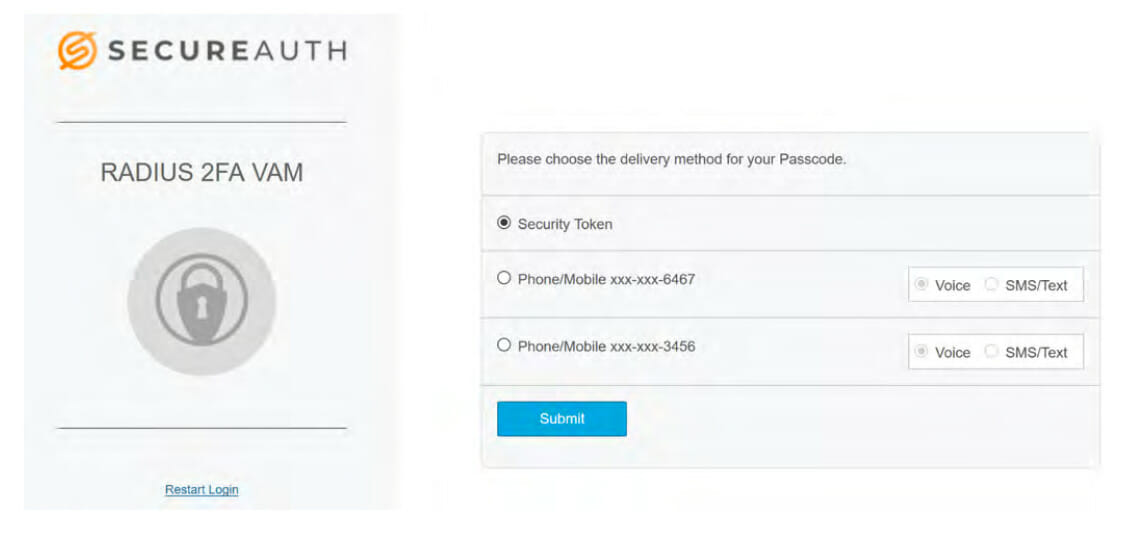Viewport: 1128px width, 536px height.
Task: Click the passcode delivery method instruction text
Action: click(671, 160)
